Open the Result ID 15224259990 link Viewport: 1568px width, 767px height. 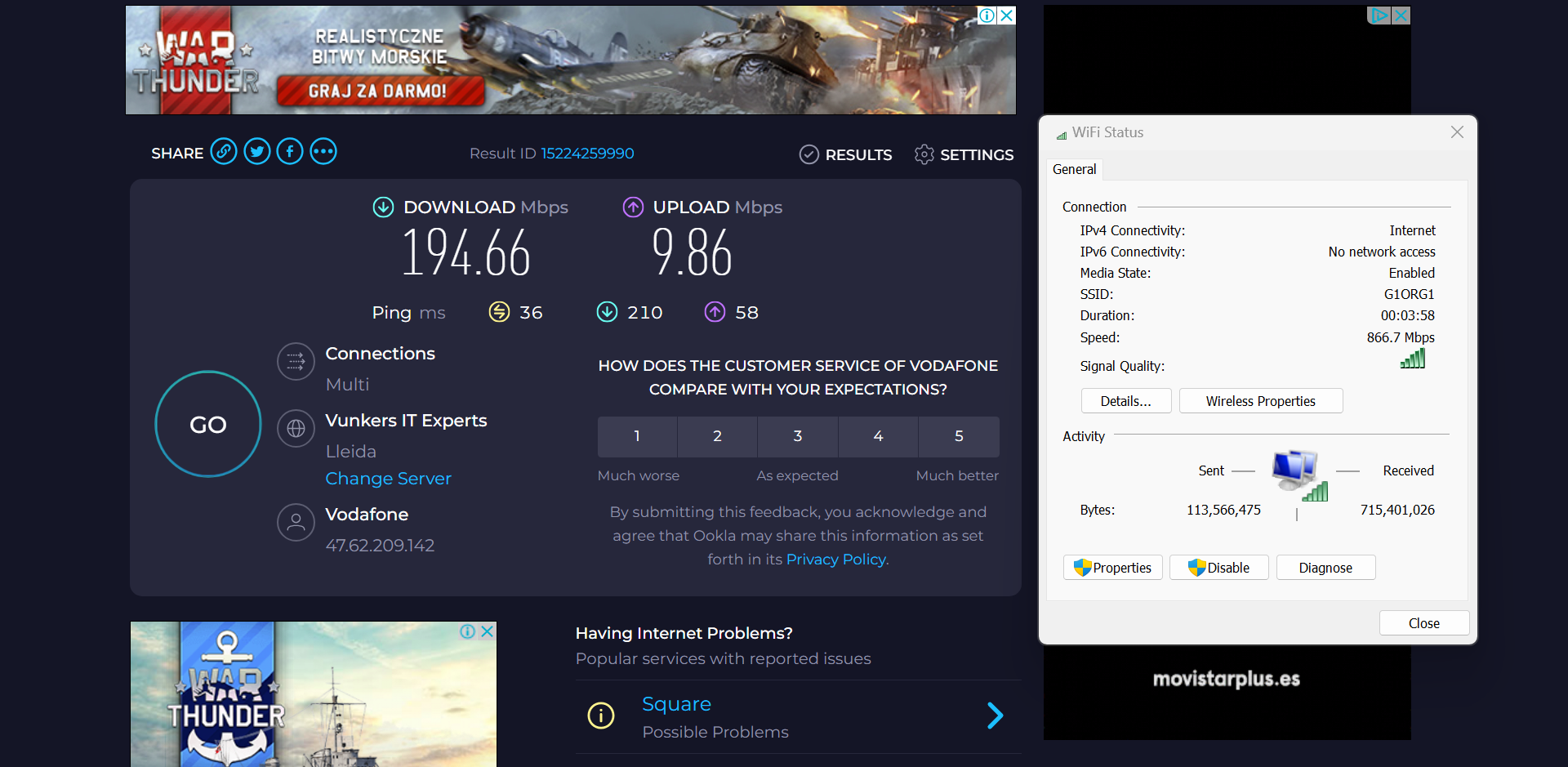point(587,154)
